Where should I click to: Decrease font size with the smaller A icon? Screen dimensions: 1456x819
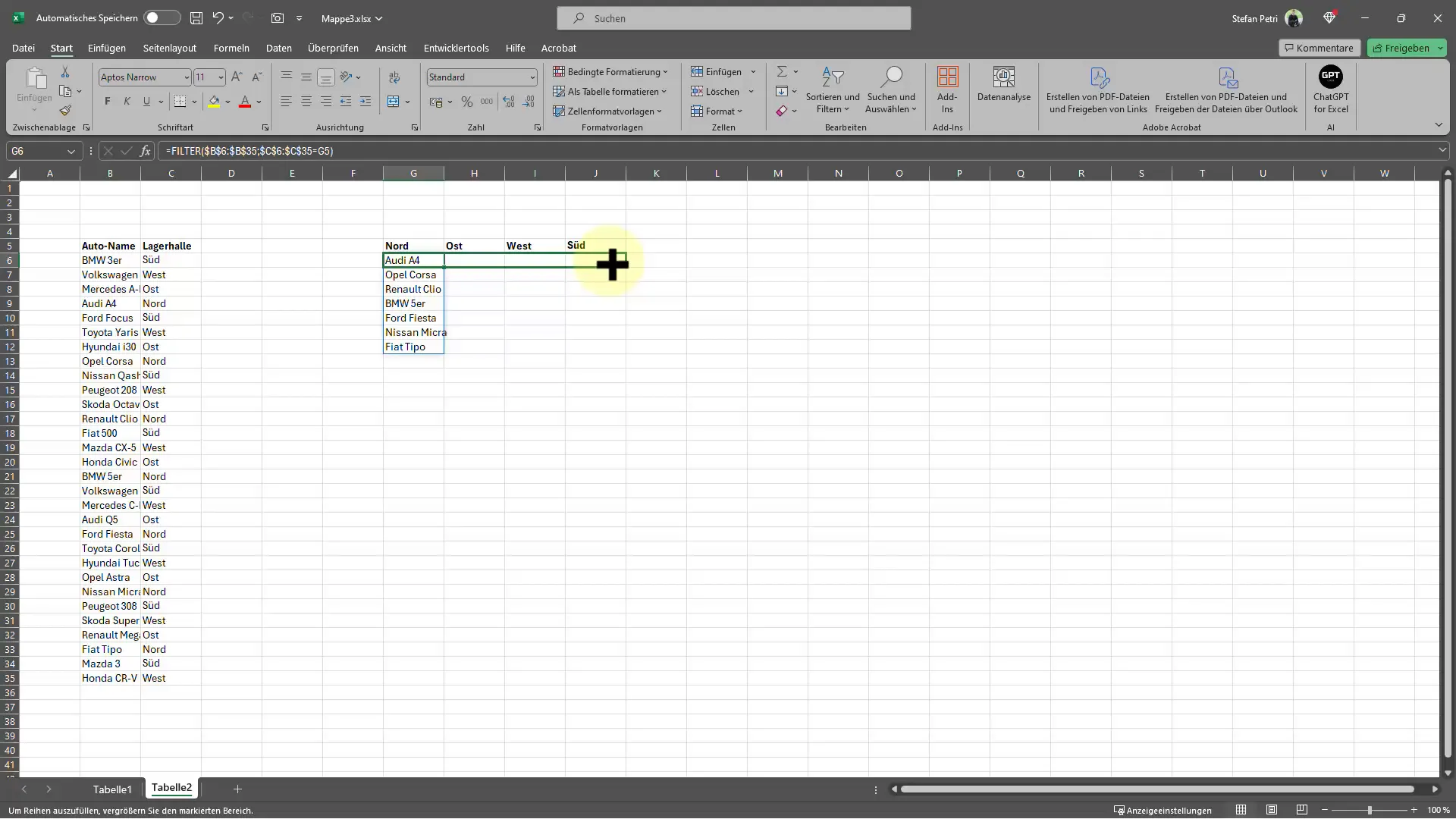pos(256,77)
